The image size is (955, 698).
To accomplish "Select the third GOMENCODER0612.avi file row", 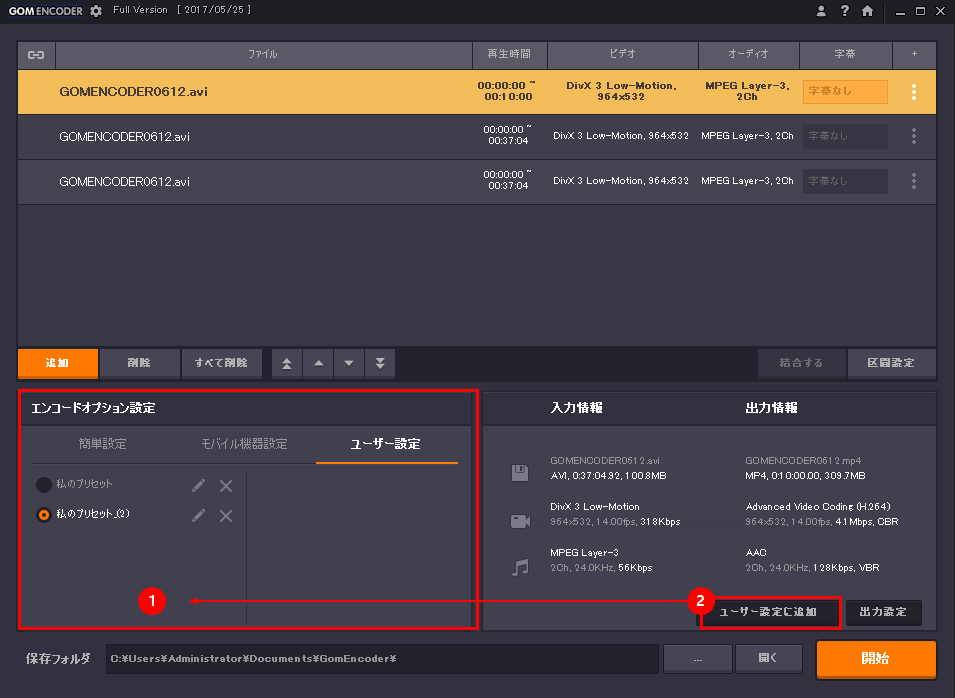I will [x=477, y=182].
